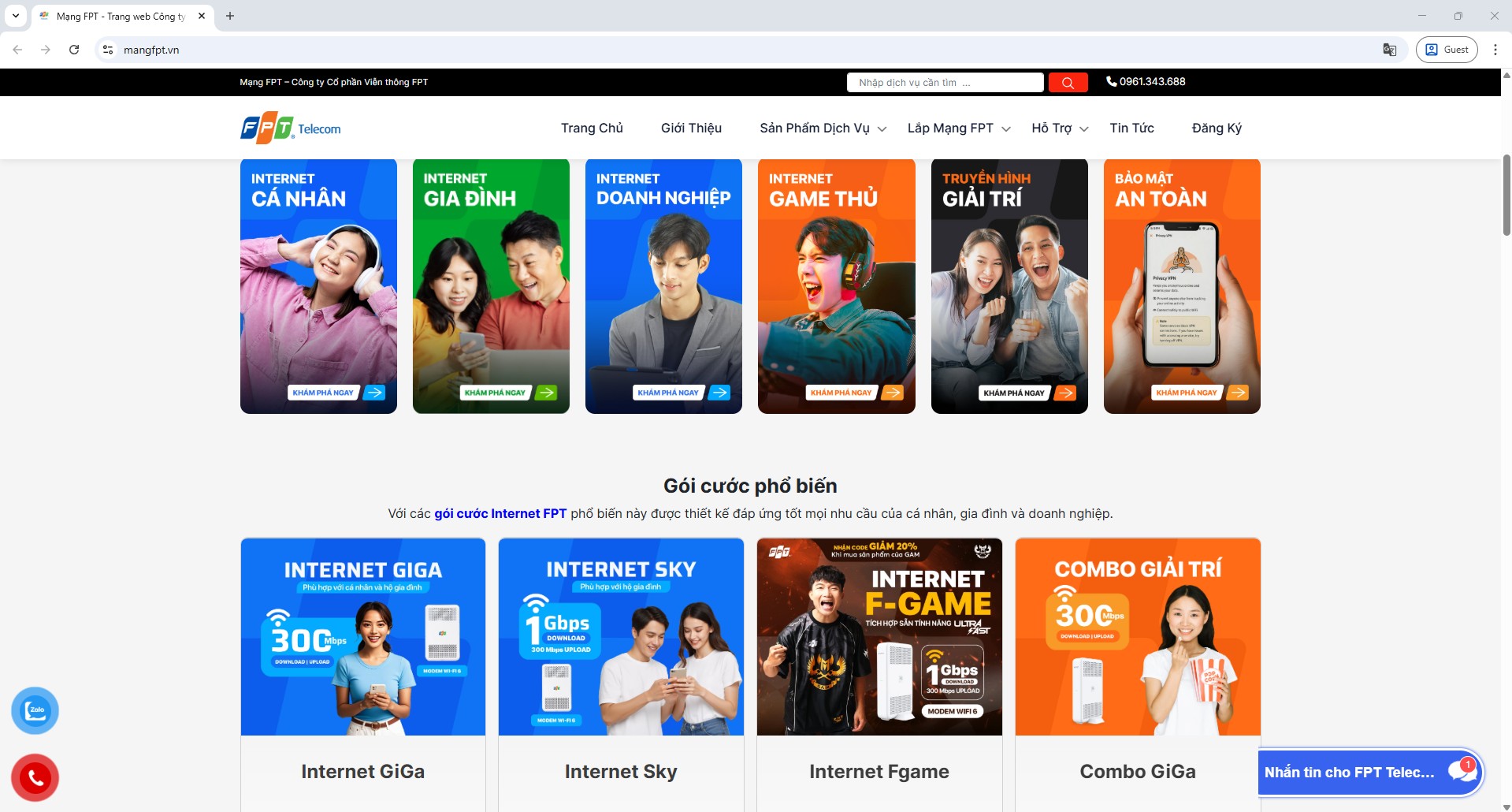The height and width of the screenshot is (812, 1512).
Task: Open the Internet Sky package thumbnail
Action: tap(621, 637)
